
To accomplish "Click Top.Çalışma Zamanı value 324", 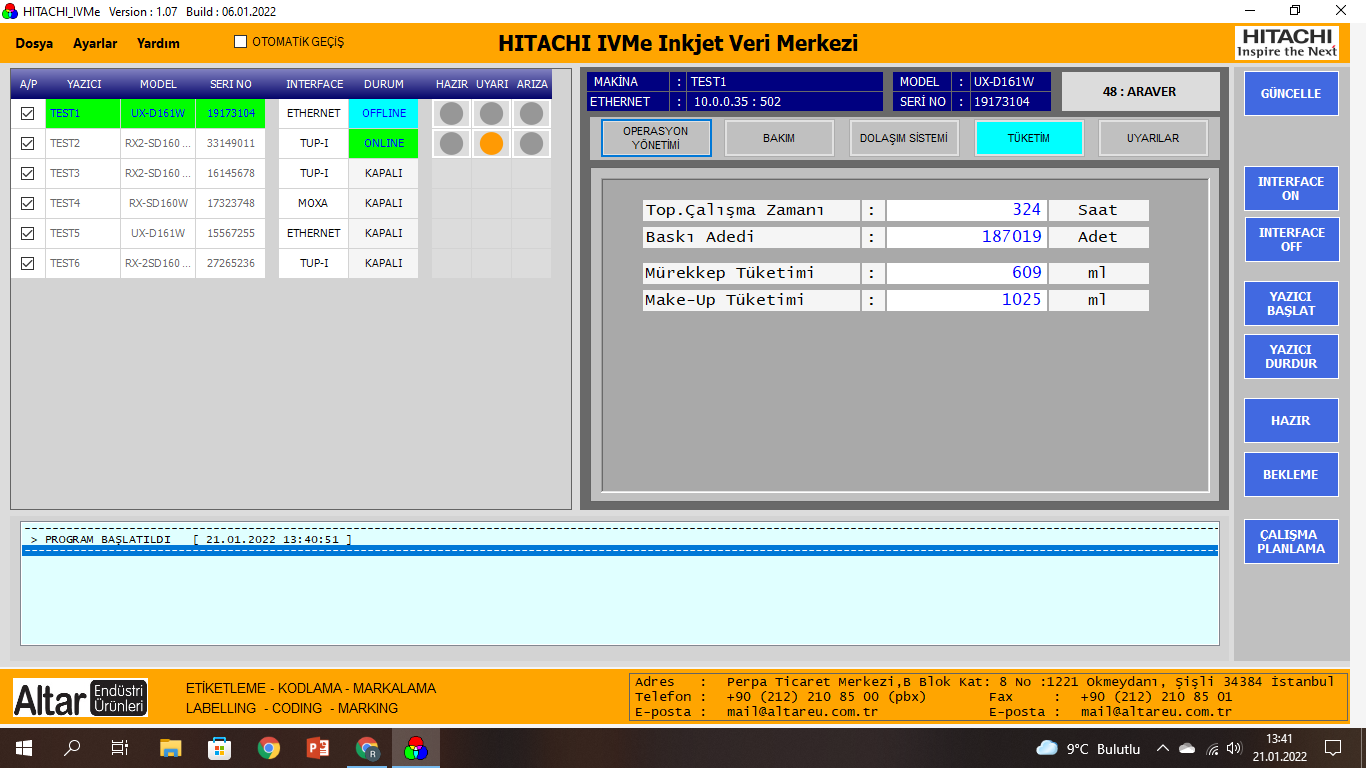I will click(x=967, y=210).
